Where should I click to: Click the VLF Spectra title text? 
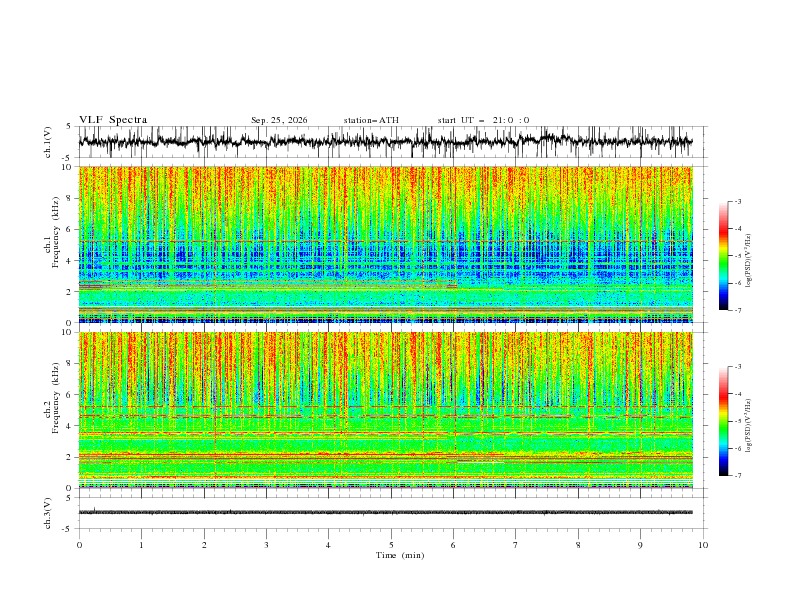[x=113, y=120]
